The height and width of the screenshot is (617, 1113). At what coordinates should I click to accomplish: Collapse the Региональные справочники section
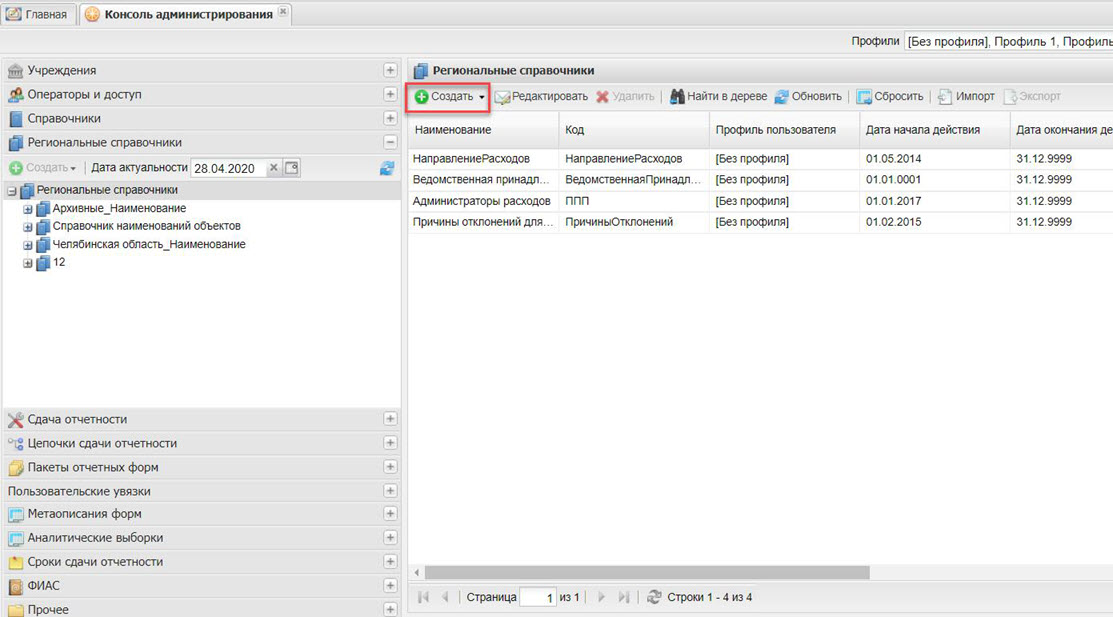pyautogui.click(x=390, y=142)
